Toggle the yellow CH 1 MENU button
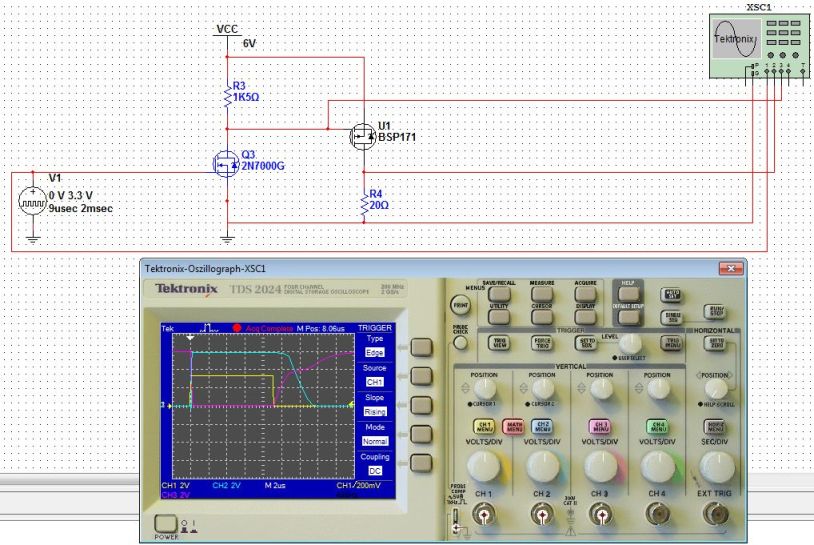 484,427
